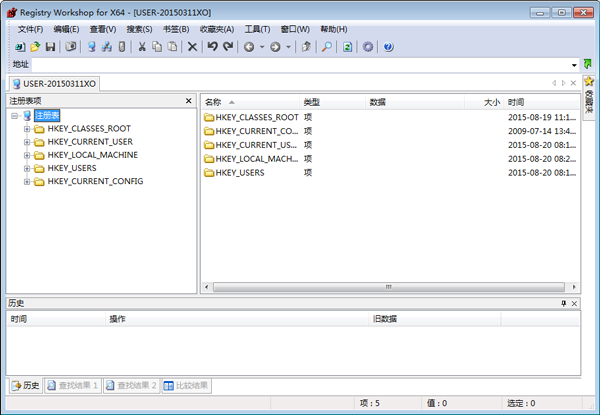Click the magnifier find icon

pos(326,47)
